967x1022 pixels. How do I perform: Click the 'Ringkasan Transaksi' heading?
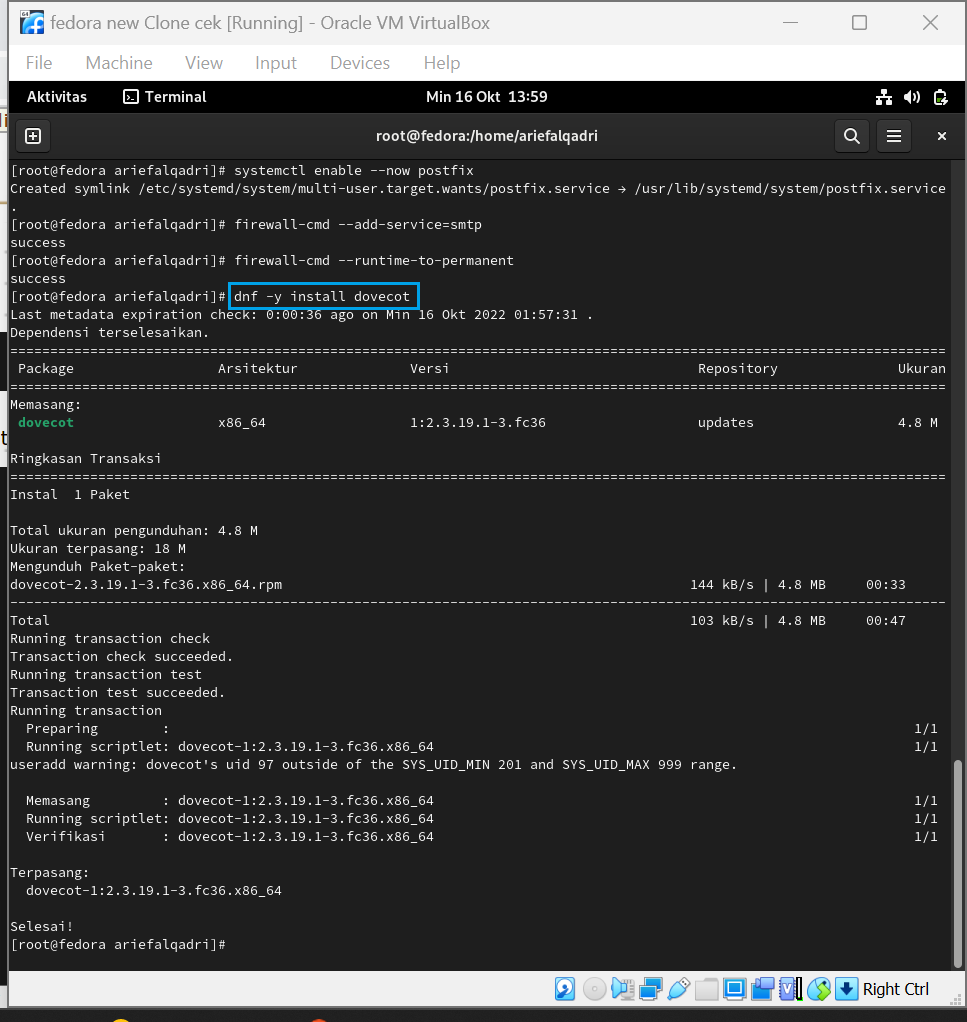pyautogui.click(x=85, y=458)
